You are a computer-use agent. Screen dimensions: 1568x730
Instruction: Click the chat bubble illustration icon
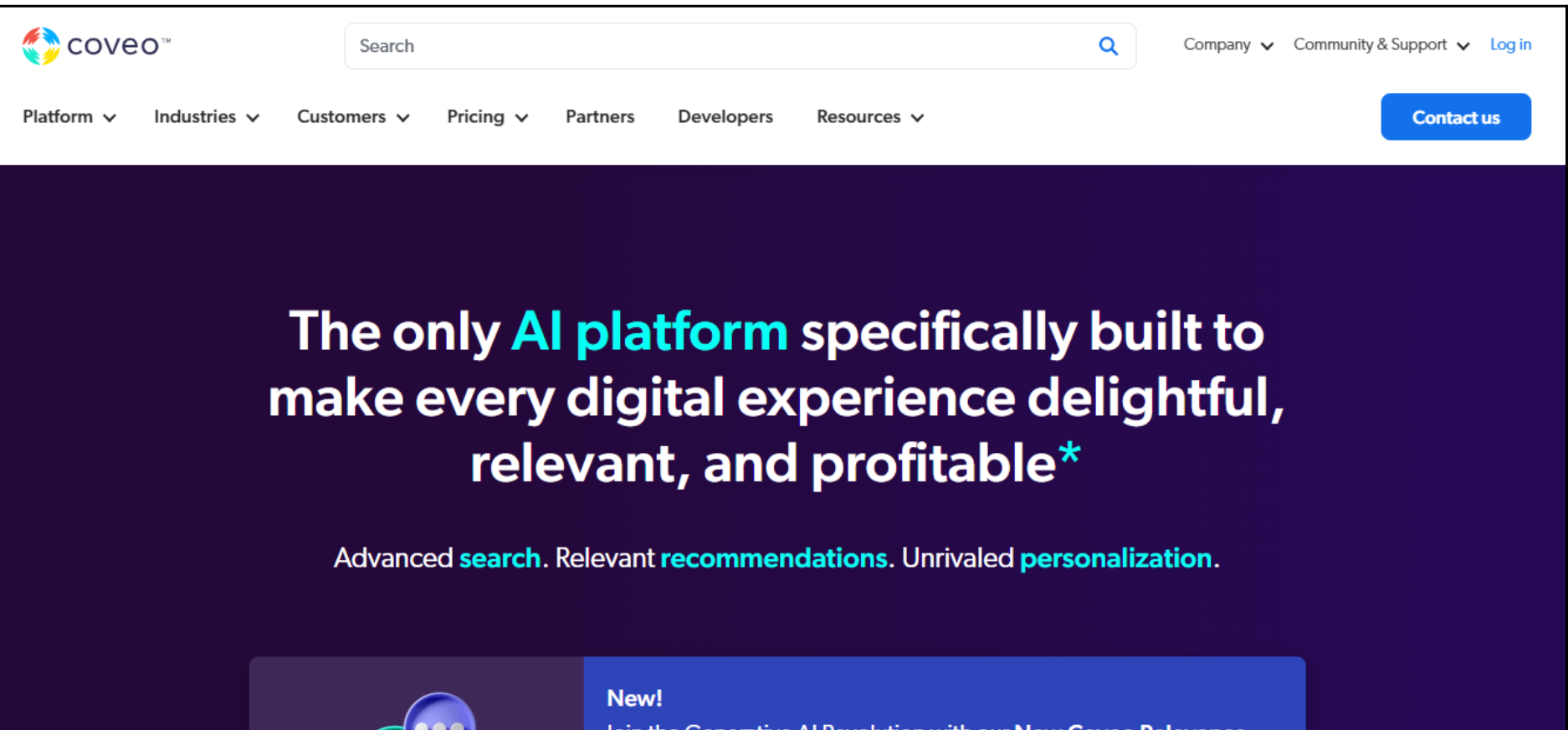point(439,713)
